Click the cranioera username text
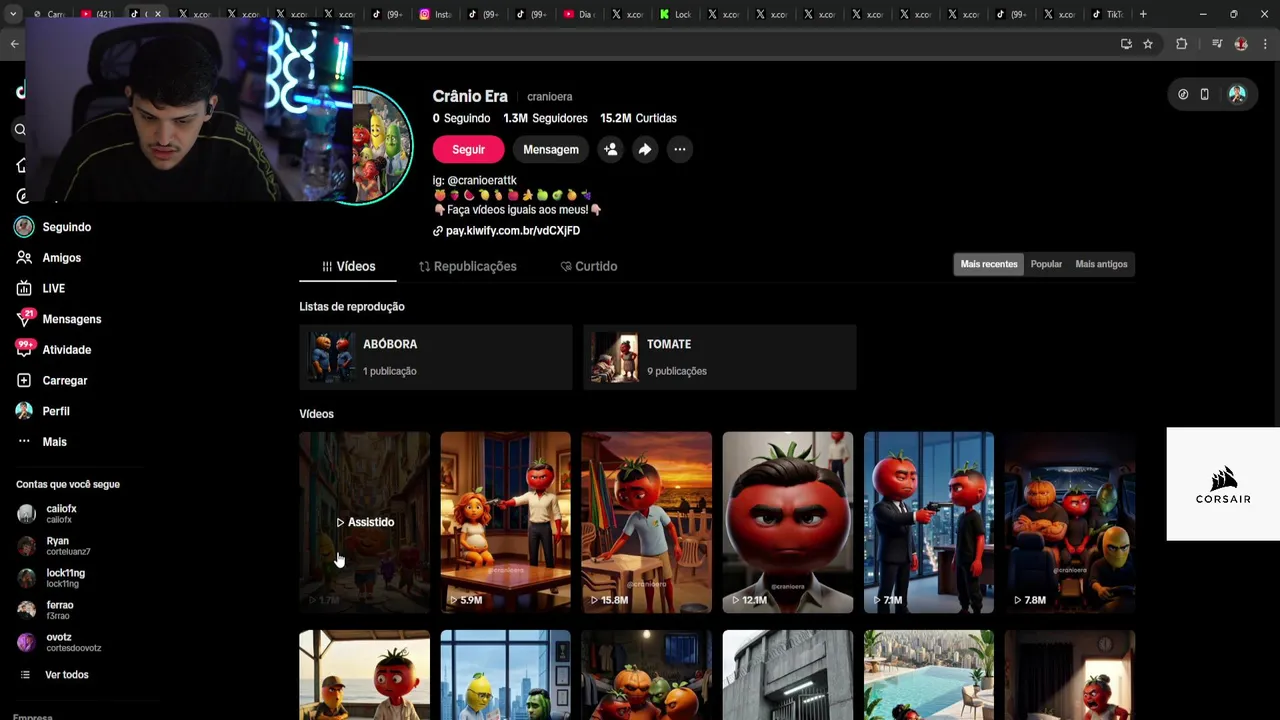Viewport: 1280px width, 720px height. tap(550, 97)
